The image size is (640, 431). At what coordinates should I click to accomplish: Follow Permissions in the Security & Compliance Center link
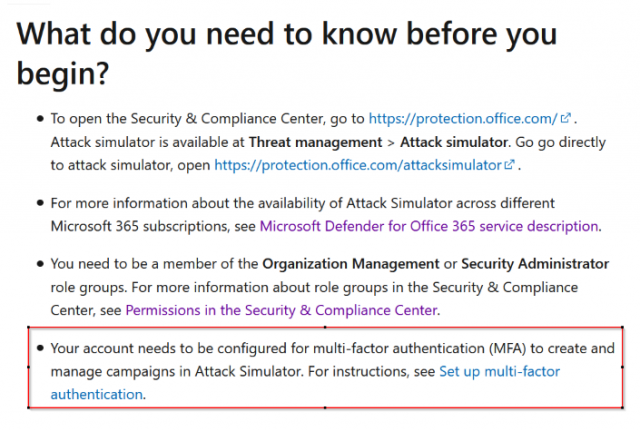[281, 310]
